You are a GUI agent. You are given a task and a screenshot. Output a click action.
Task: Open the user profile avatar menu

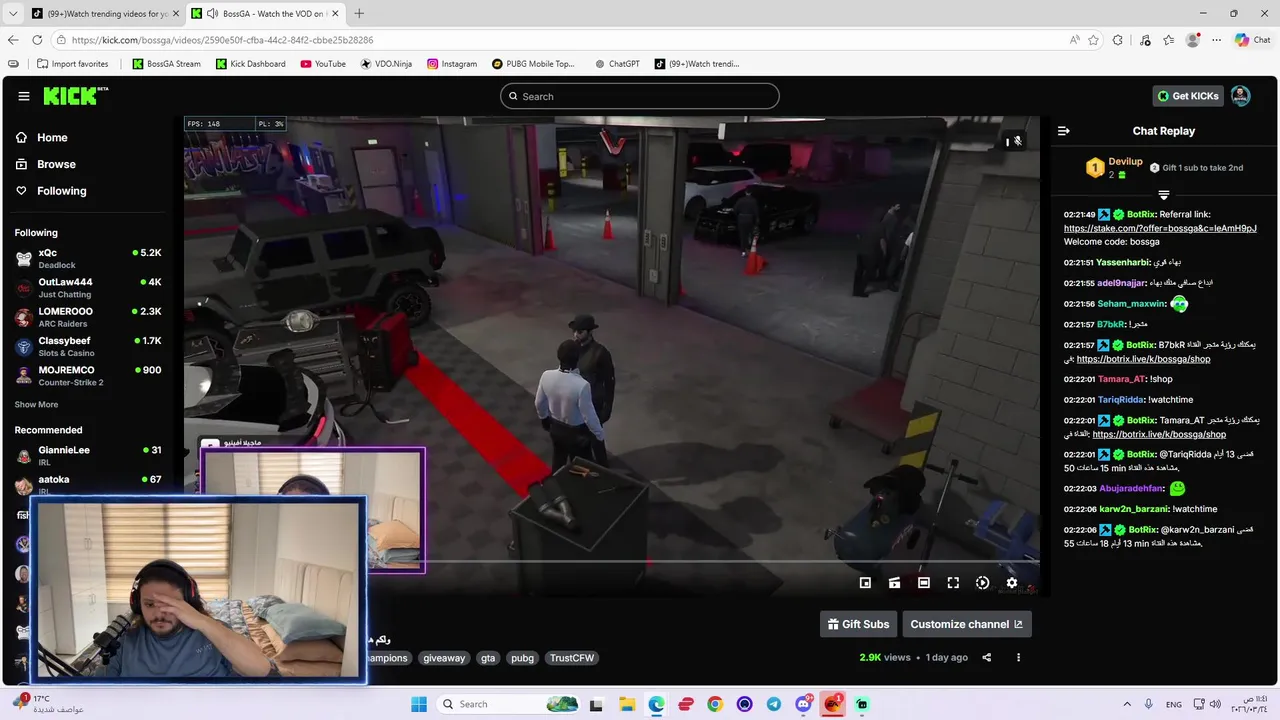click(x=1240, y=96)
